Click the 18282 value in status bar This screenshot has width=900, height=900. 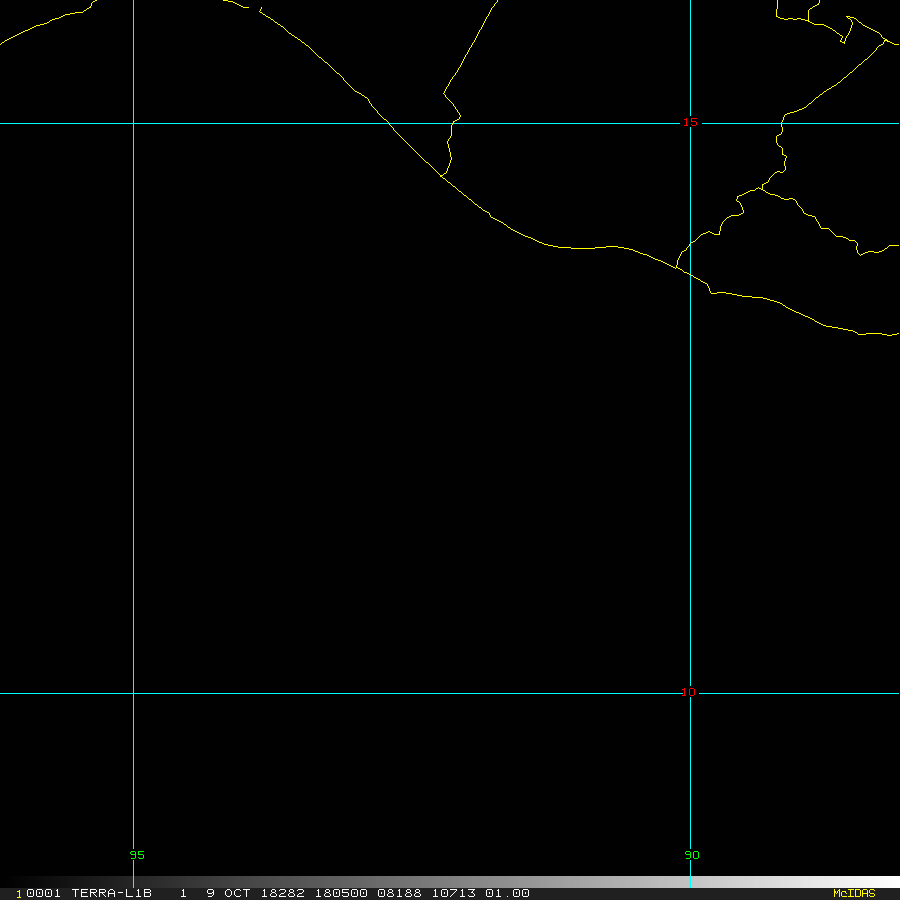pos(283,893)
